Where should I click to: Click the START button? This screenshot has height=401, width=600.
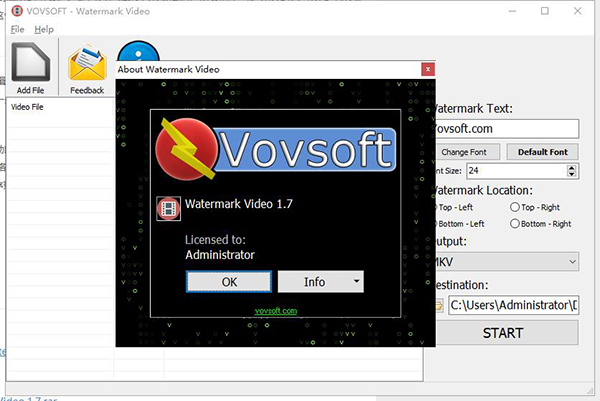506,333
